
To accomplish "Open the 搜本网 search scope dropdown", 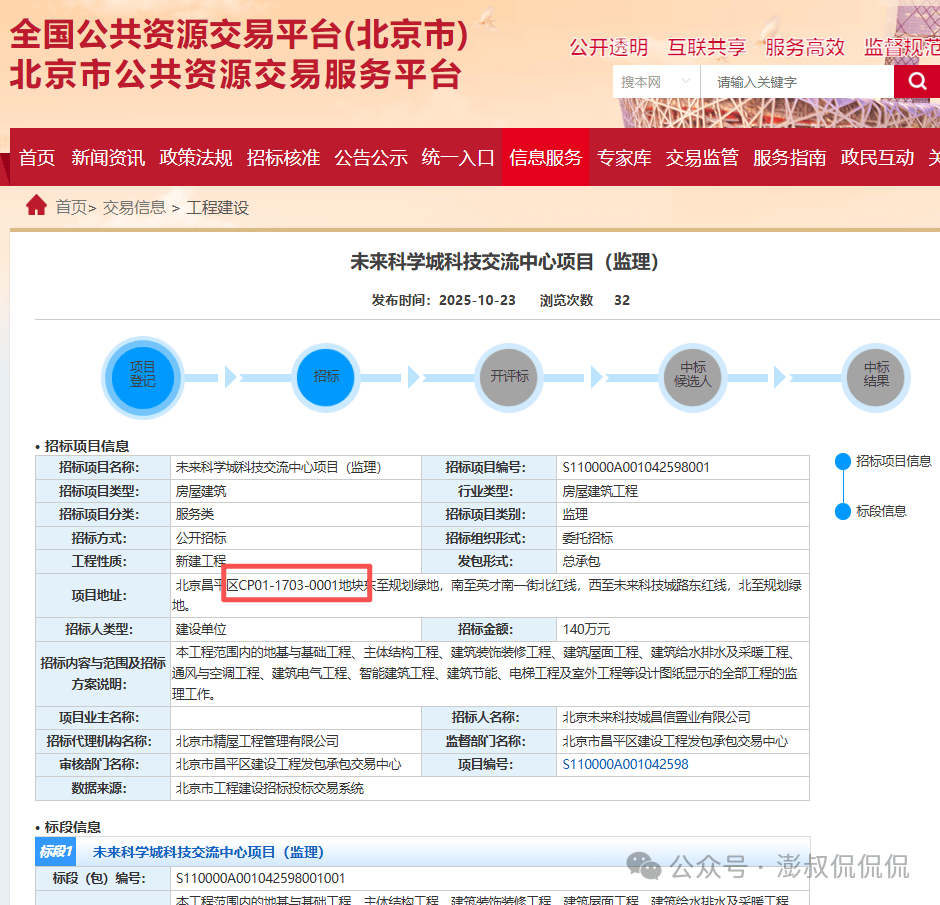I will (x=656, y=82).
